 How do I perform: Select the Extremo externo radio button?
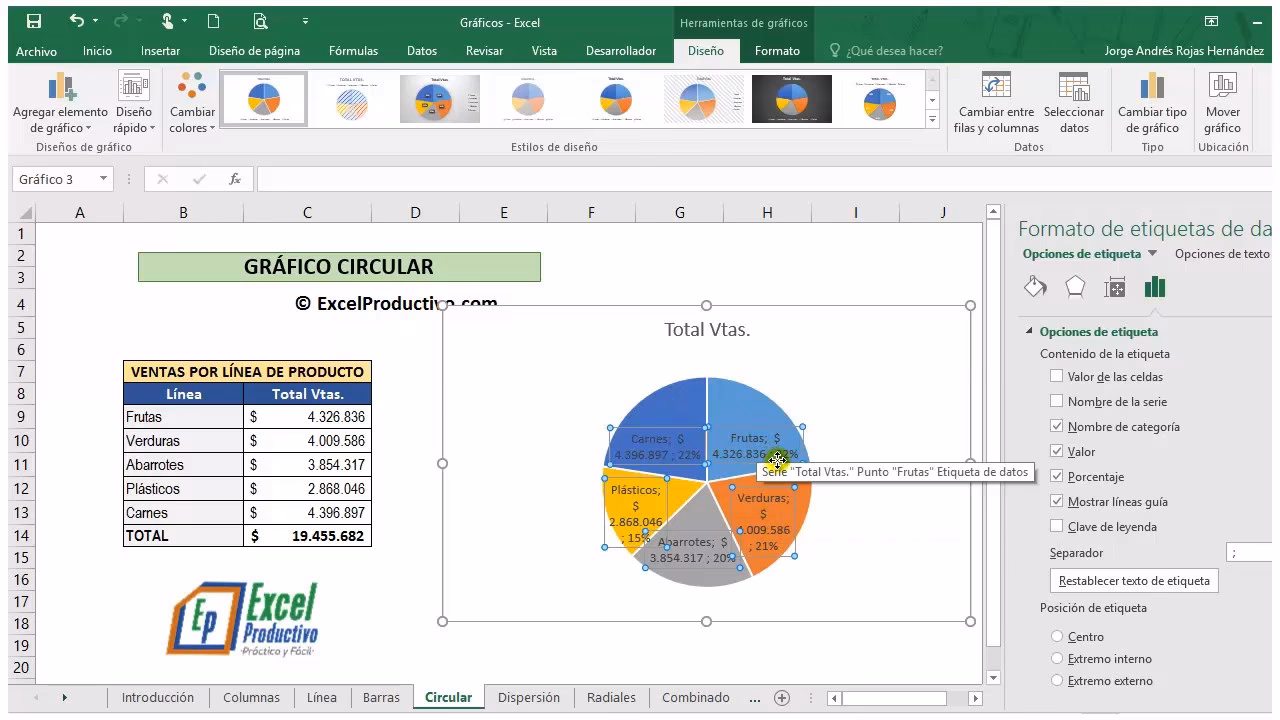[1057, 681]
